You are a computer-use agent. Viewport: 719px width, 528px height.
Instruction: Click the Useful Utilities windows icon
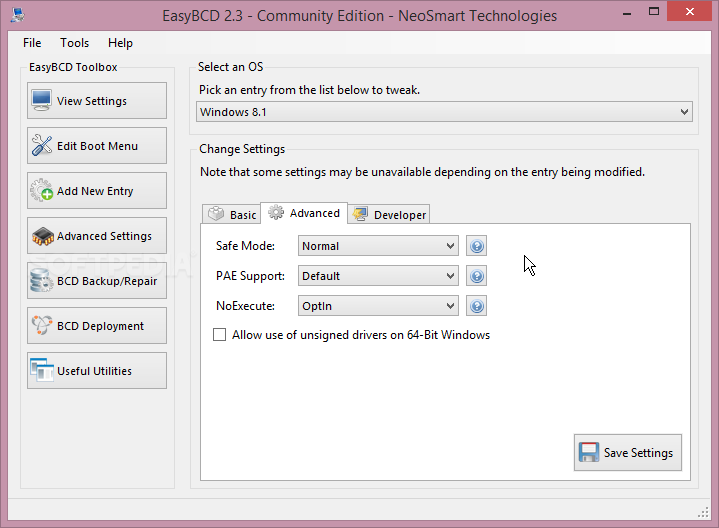pyautogui.click(x=42, y=370)
